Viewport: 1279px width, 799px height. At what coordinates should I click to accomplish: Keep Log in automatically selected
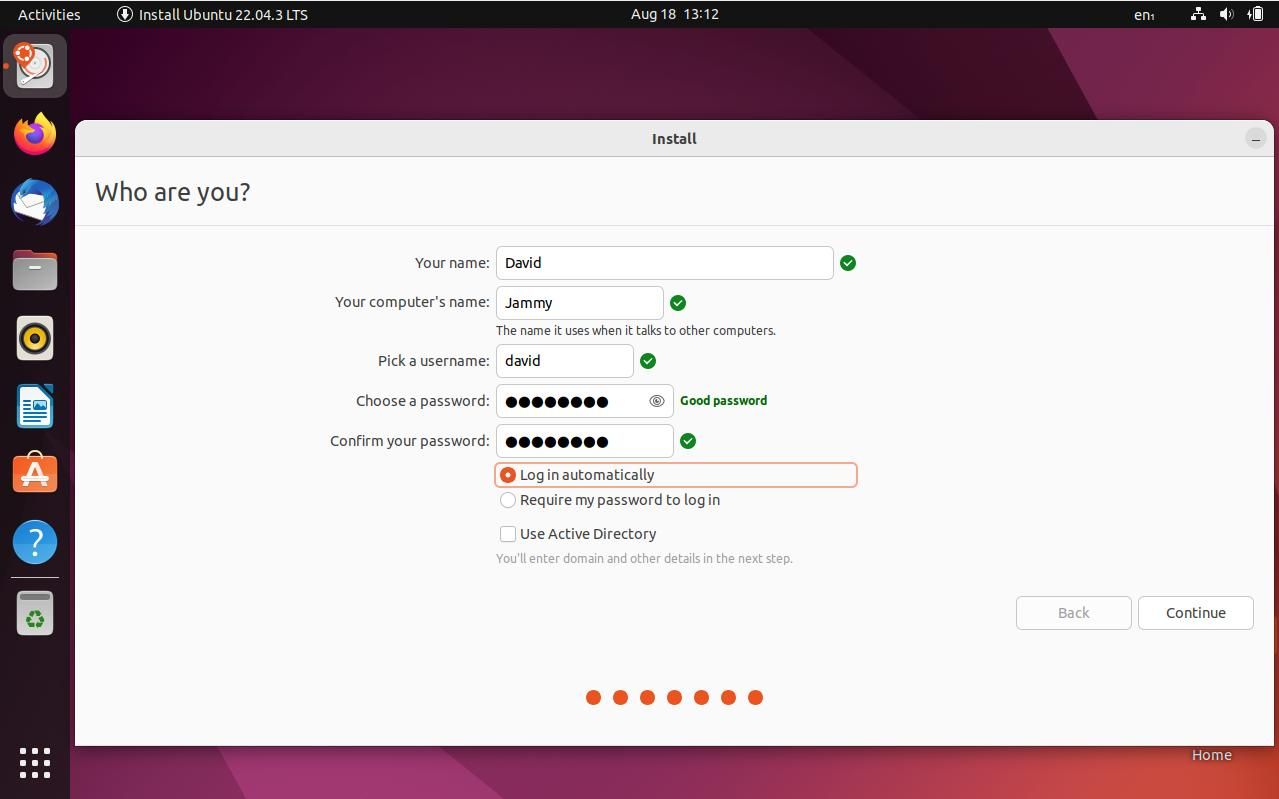pos(508,475)
